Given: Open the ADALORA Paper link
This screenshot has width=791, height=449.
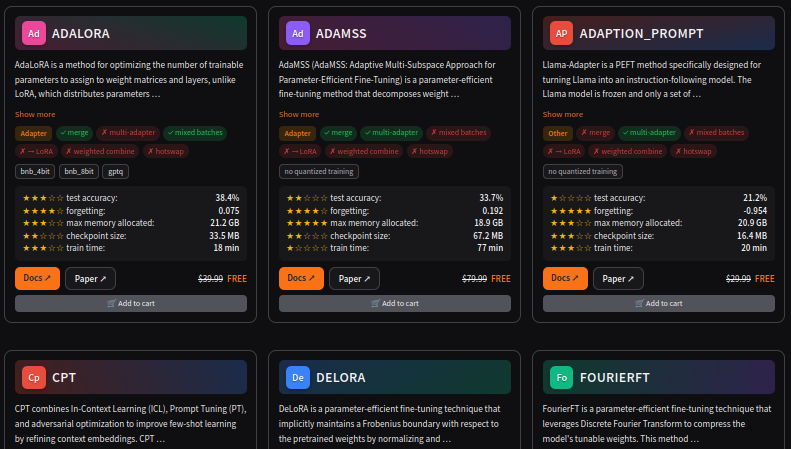Looking at the screenshot, I should [x=90, y=278].
